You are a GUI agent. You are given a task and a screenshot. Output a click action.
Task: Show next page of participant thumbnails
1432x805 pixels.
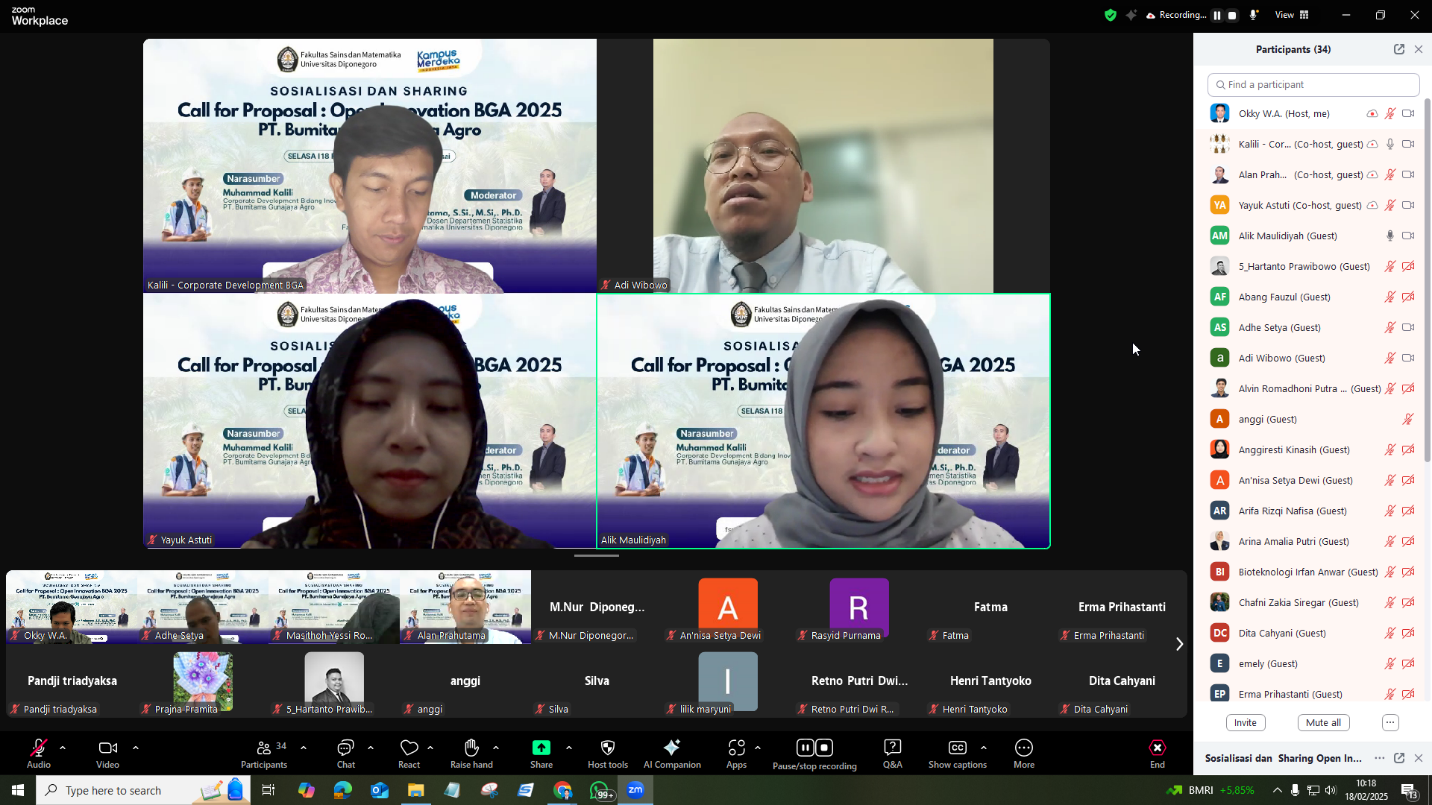click(x=1179, y=644)
